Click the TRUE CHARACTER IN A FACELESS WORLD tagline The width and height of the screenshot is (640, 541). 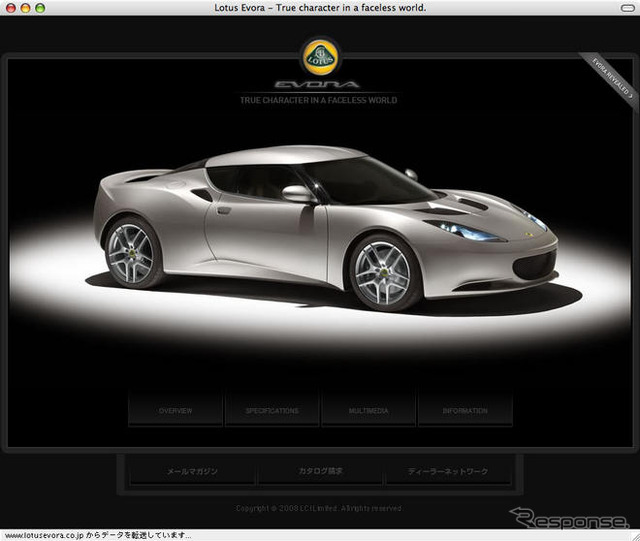(318, 100)
